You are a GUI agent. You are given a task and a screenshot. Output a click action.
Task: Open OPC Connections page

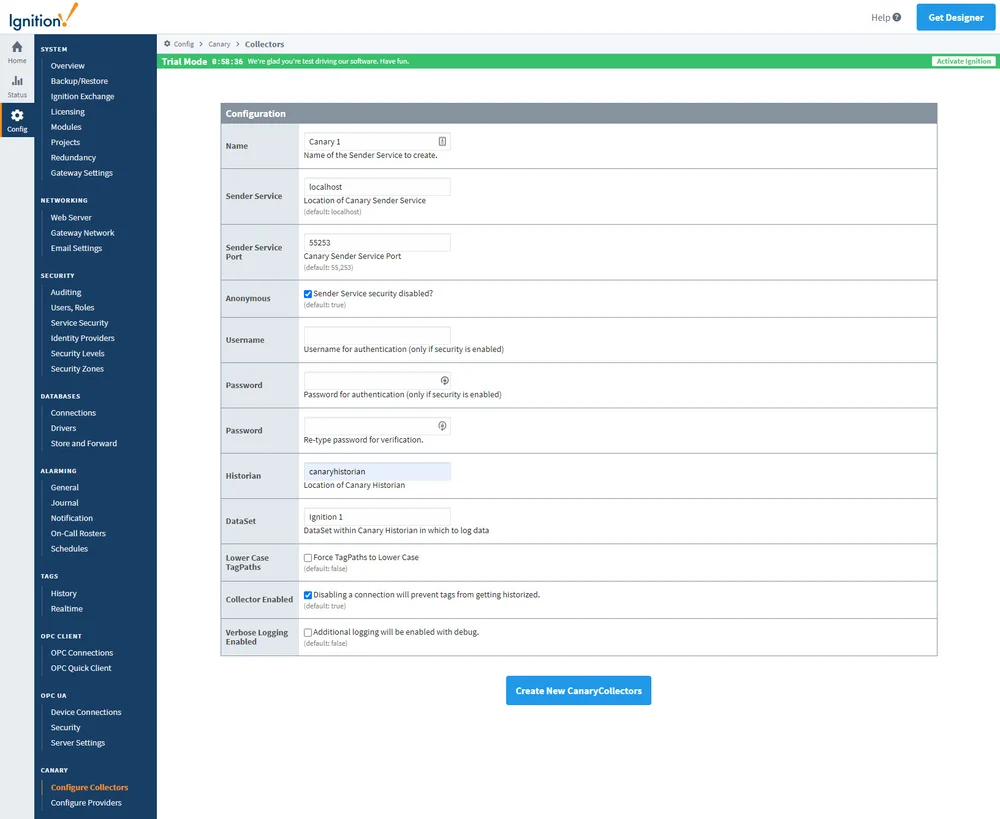tap(82, 653)
